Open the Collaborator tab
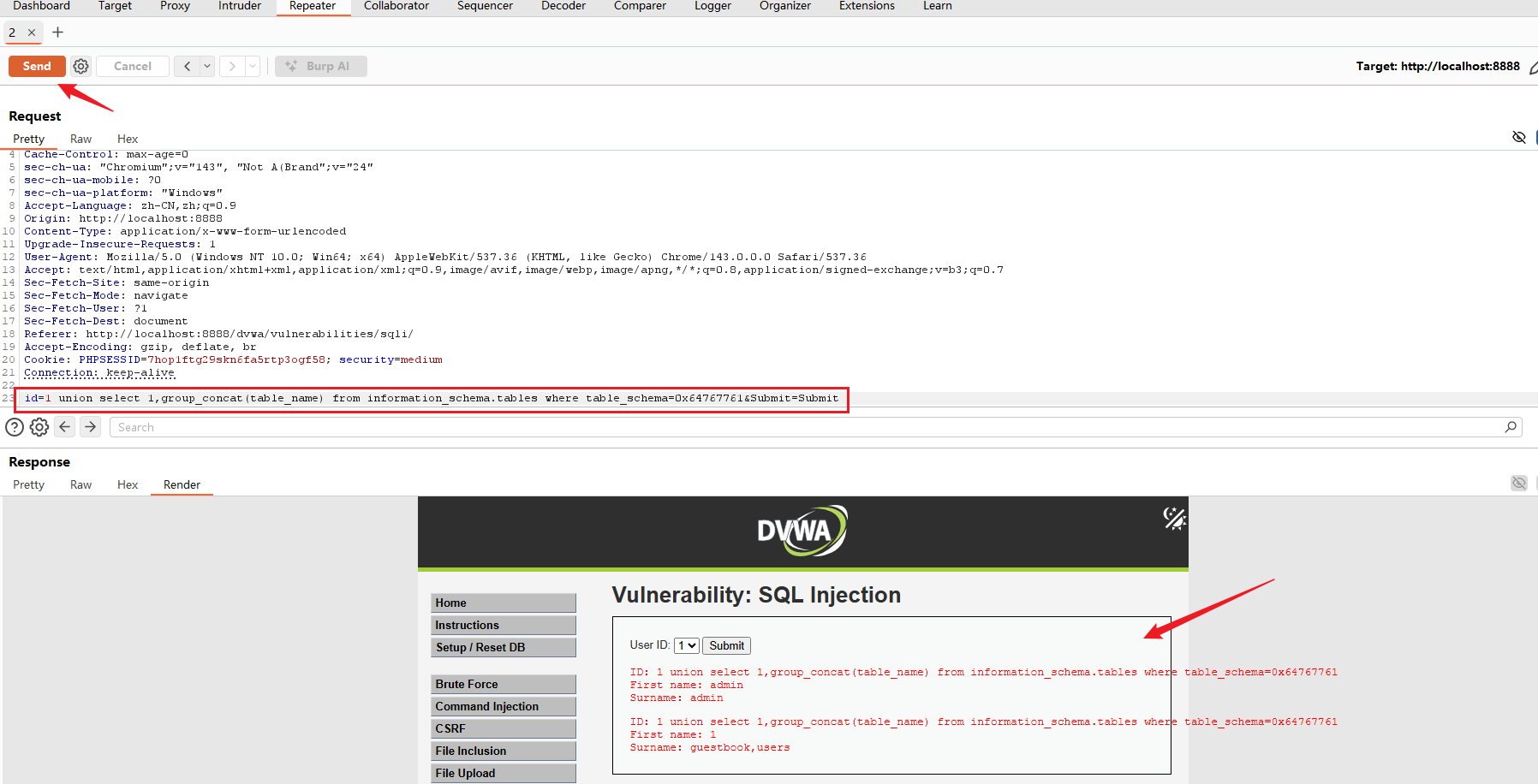This screenshot has height=784, width=1538. pyautogui.click(x=396, y=6)
